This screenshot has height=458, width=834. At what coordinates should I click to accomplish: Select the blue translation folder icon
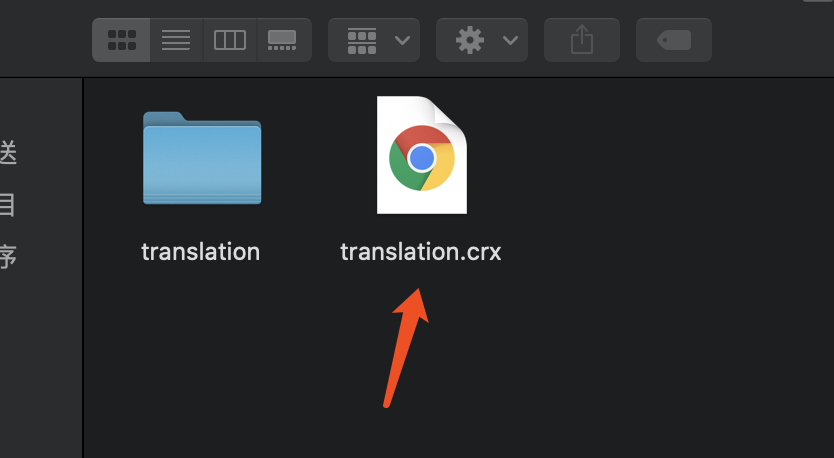[x=202, y=158]
